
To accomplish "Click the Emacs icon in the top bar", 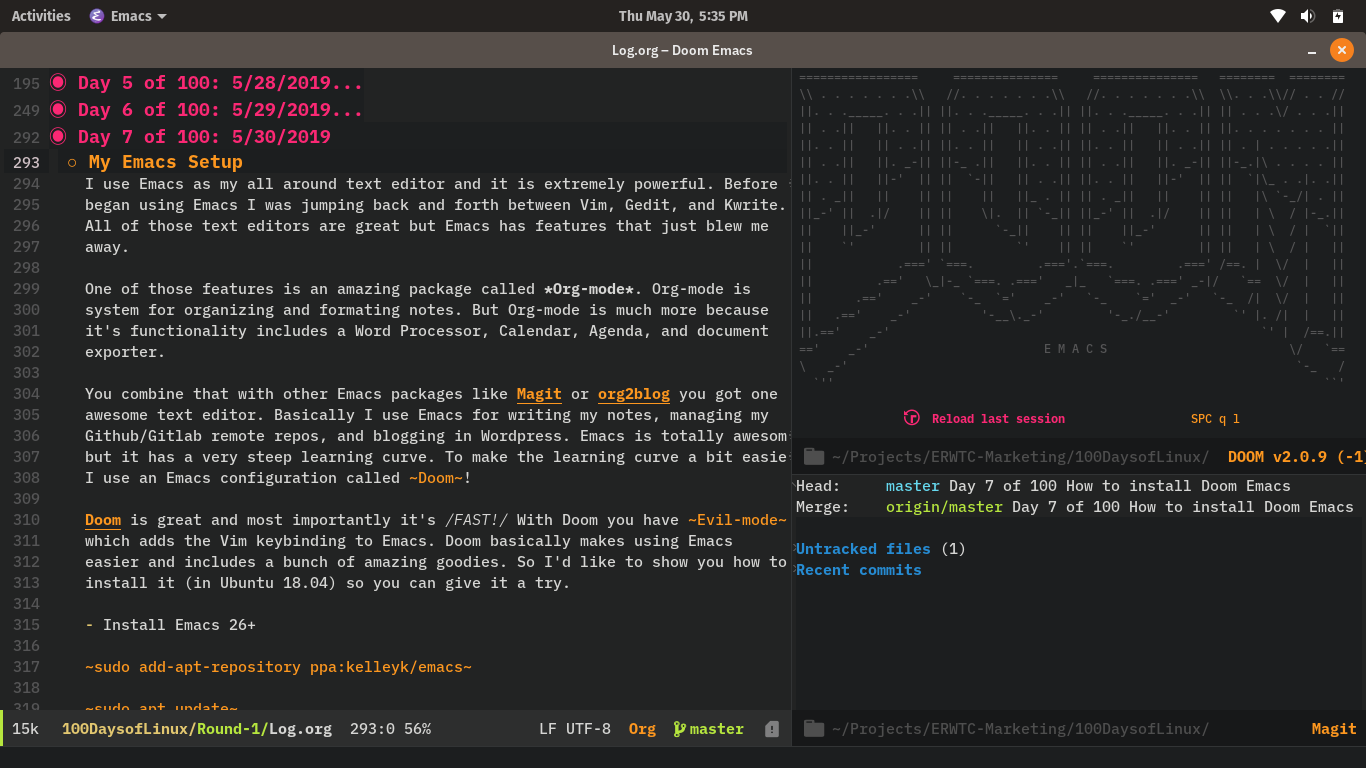I will click(x=96, y=16).
